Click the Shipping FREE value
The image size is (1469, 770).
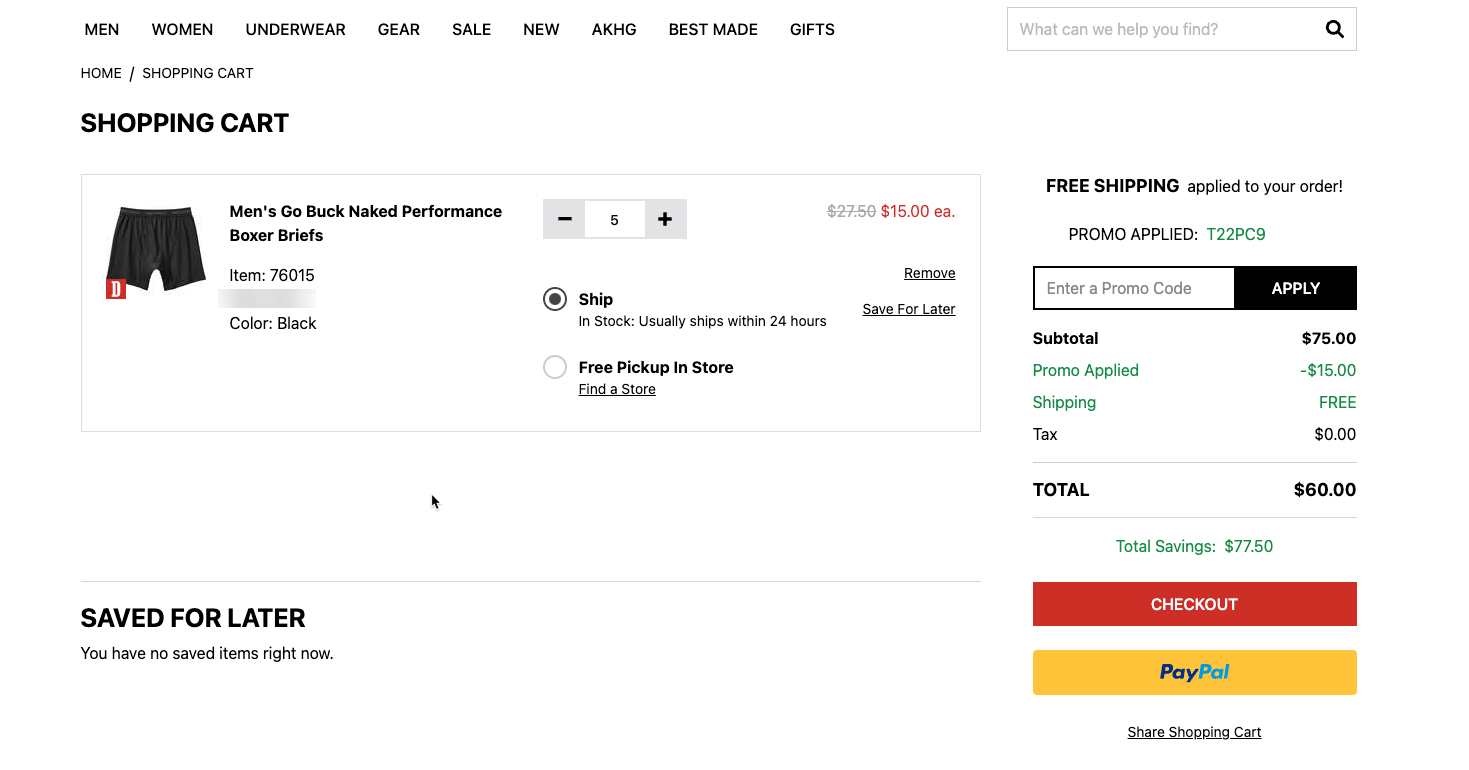1338,402
